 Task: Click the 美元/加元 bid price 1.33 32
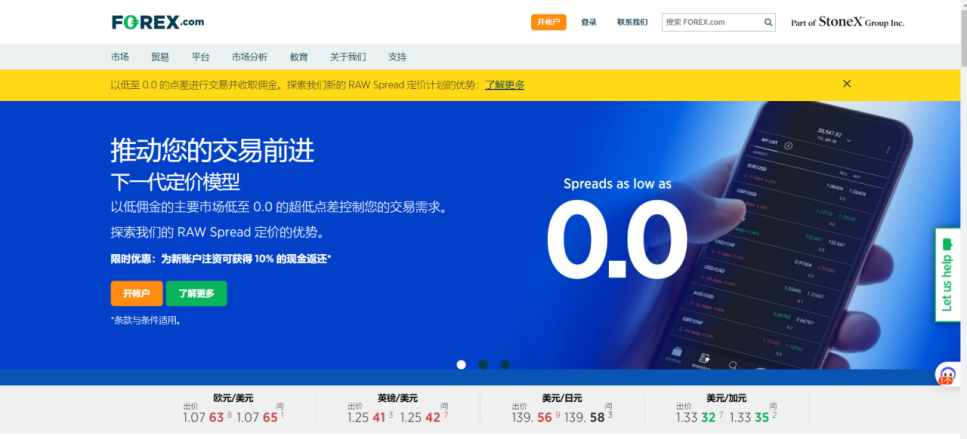700,417
